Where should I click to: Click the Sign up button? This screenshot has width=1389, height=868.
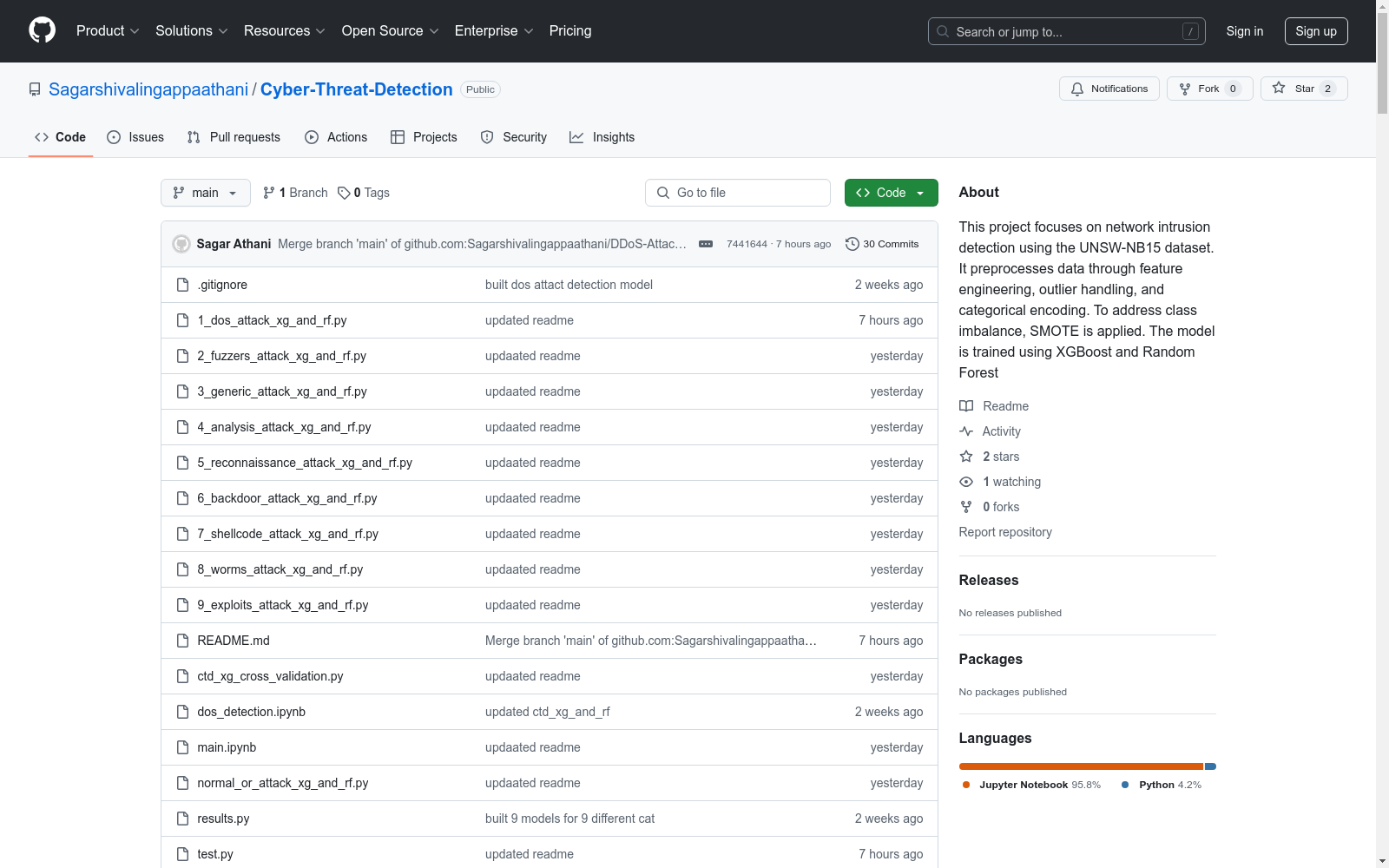pyautogui.click(x=1316, y=31)
